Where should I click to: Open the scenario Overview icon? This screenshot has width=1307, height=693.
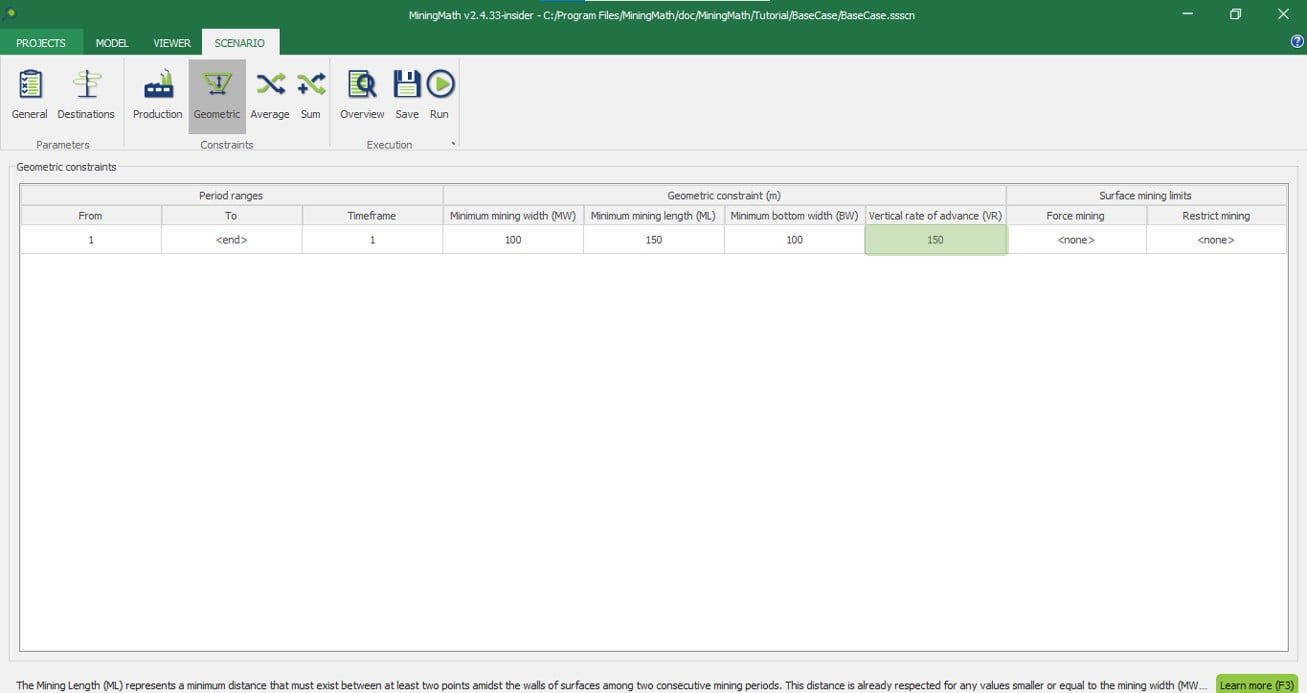click(x=362, y=95)
